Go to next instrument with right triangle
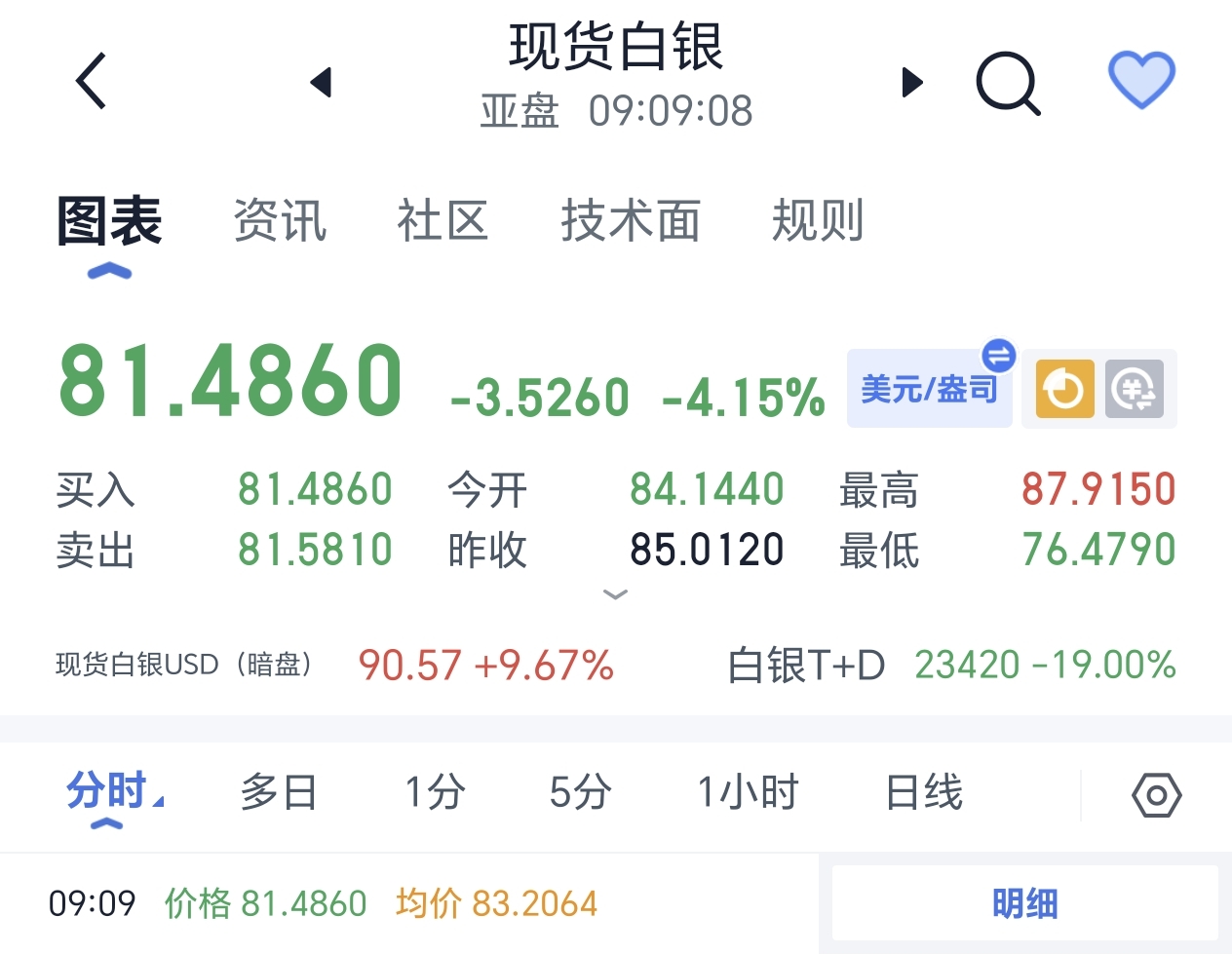Image resolution: width=1232 pixels, height=954 pixels. point(912,82)
